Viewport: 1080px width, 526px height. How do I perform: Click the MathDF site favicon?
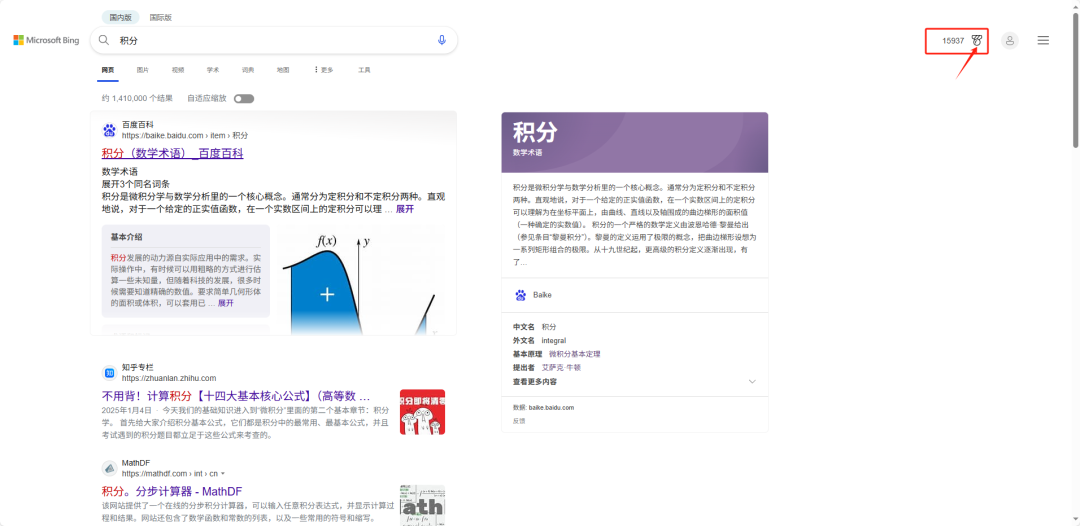point(109,468)
